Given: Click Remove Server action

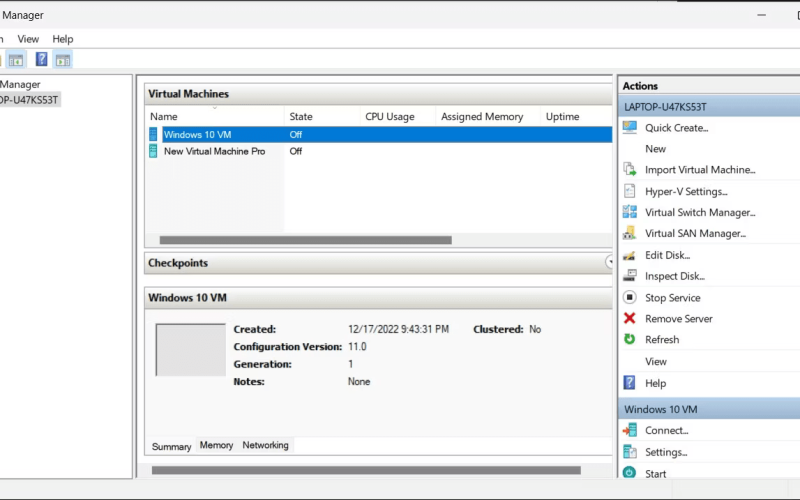Looking at the screenshot, I should [x=679, y=318].
